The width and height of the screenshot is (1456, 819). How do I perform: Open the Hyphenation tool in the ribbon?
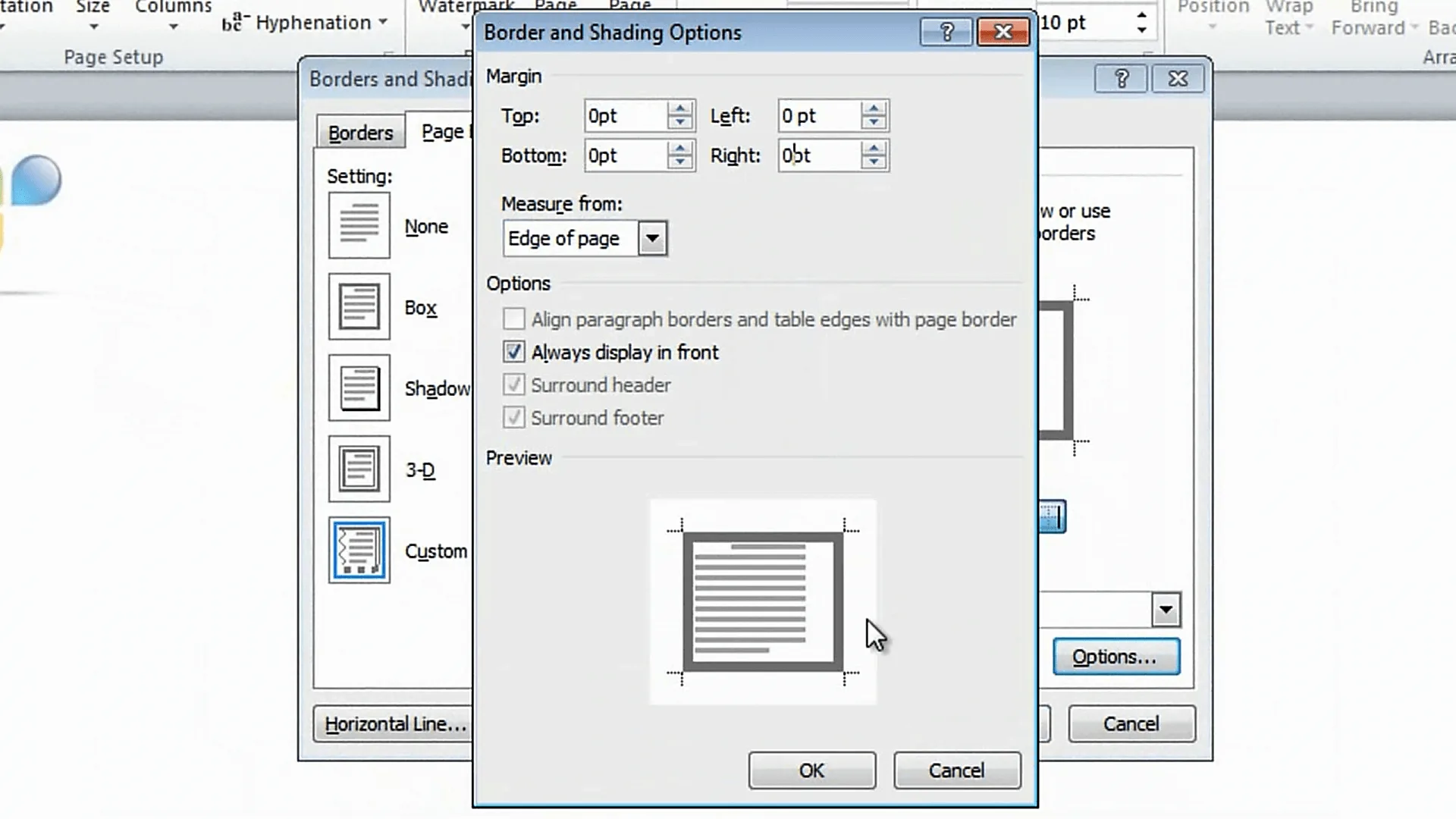coord(303,22)
